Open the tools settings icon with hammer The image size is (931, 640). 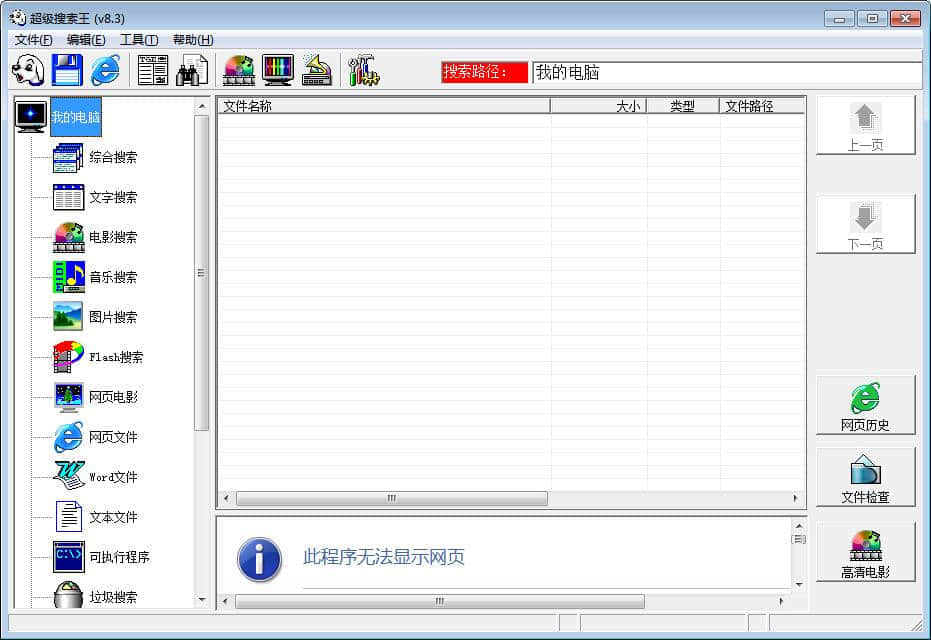[x=363, y=71]
